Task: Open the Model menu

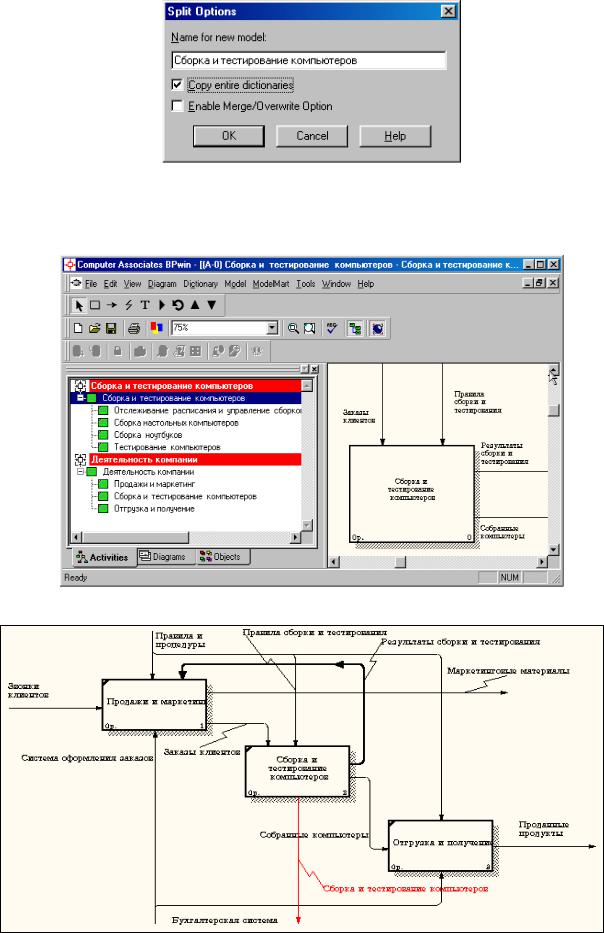Action: tap(235, 284)
